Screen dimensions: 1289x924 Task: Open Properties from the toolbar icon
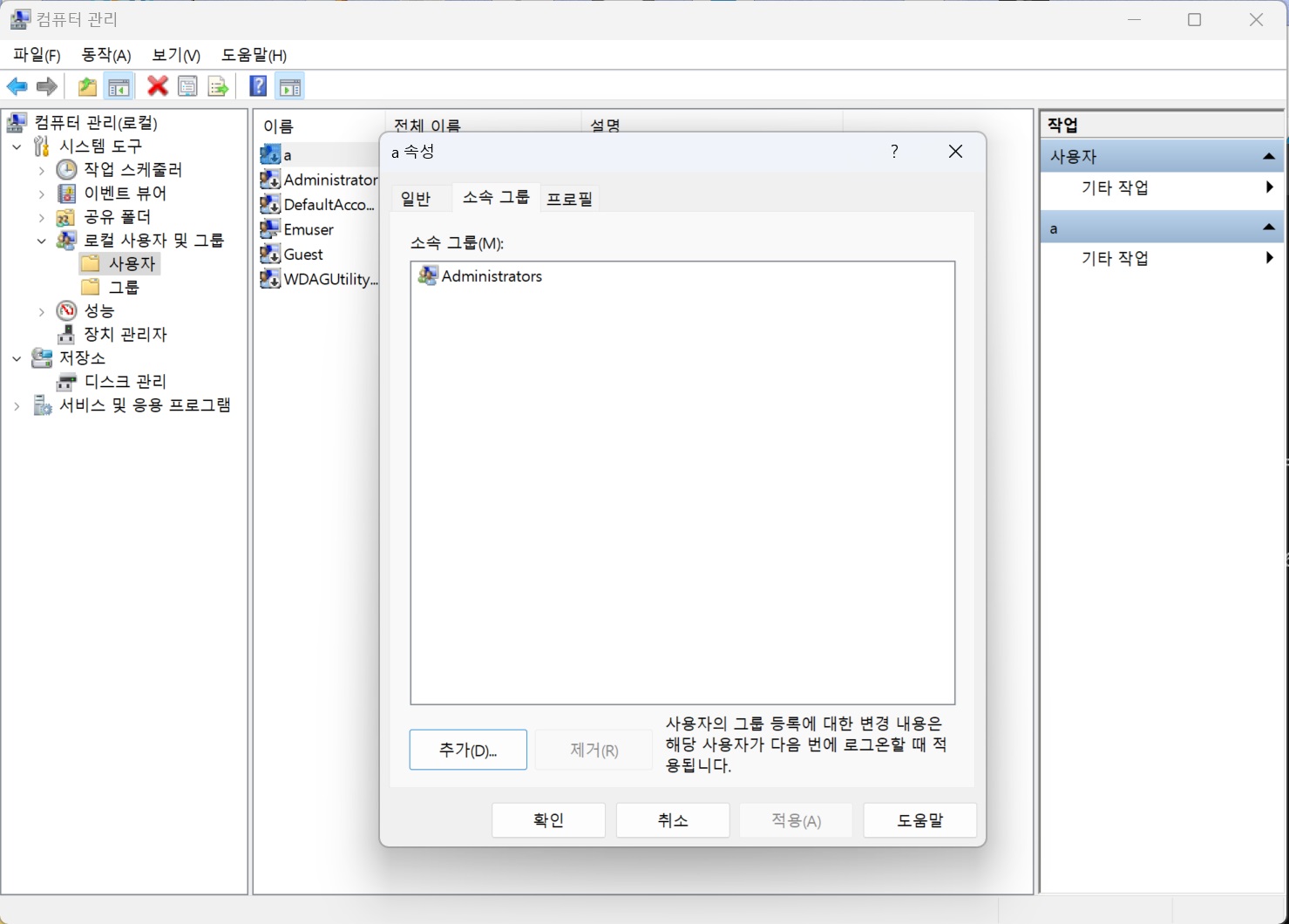[x=187, y=86]
